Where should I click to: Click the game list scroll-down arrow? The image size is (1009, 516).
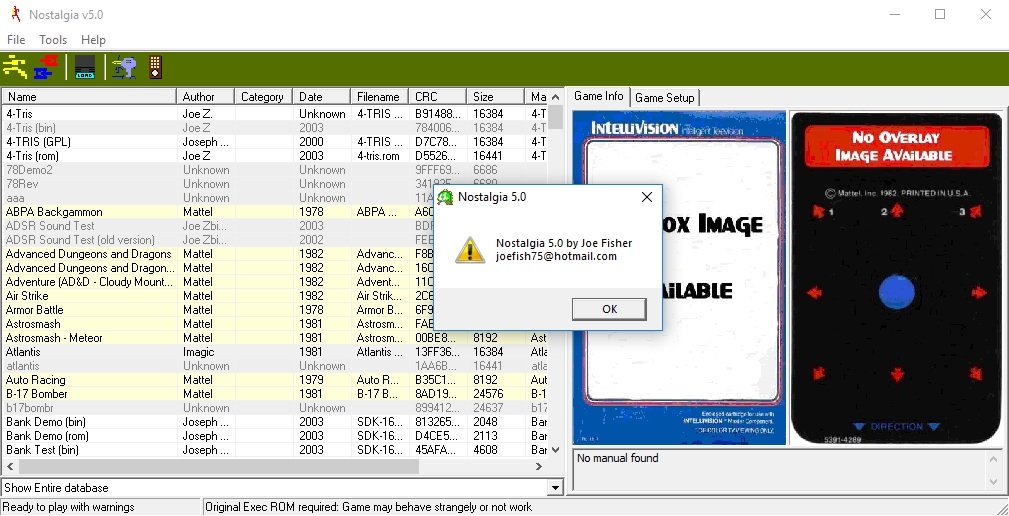coord(556,450)
